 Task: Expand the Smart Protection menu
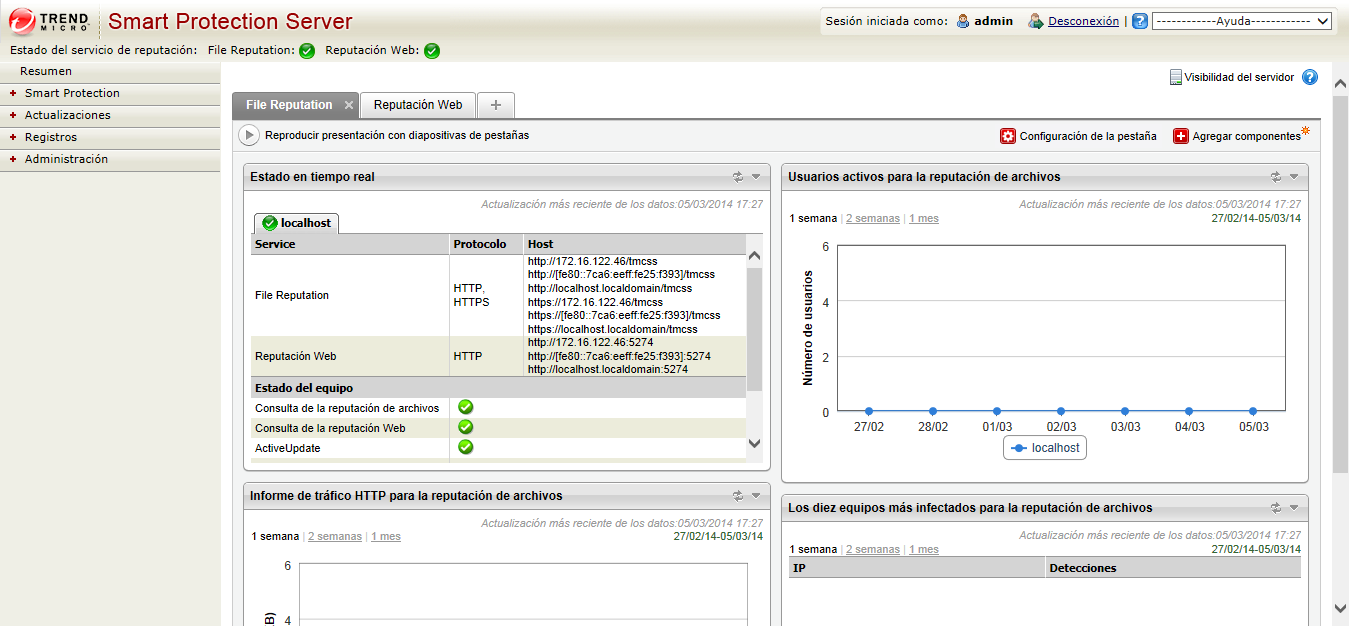coord(72,93)
